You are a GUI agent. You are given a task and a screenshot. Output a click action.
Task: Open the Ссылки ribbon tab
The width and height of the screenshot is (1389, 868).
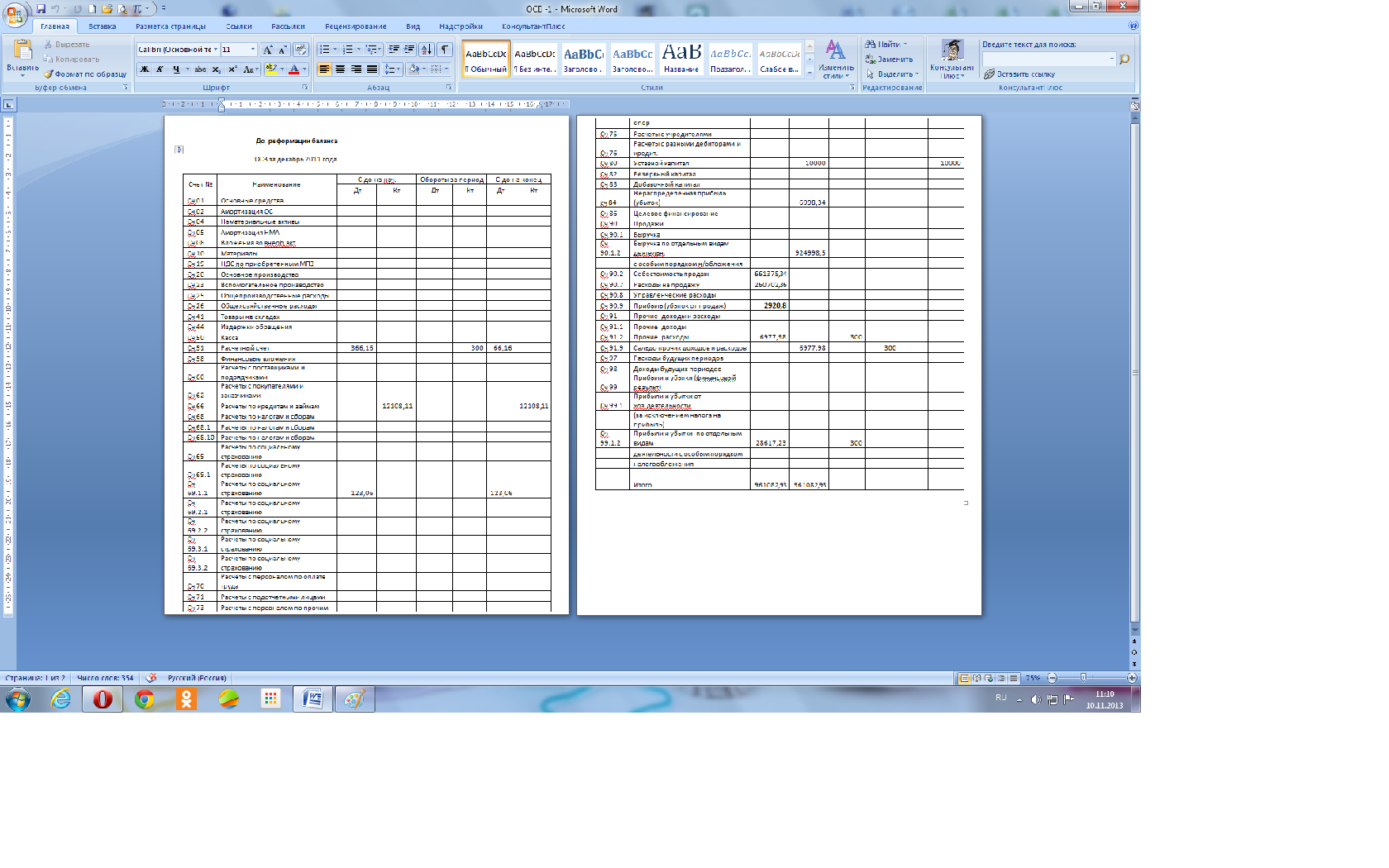tap(239, 26)
